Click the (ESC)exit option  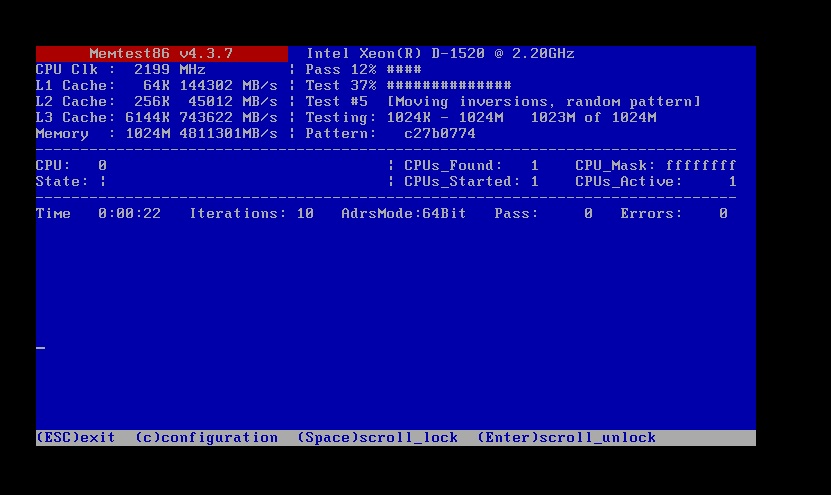pos(76,438)
